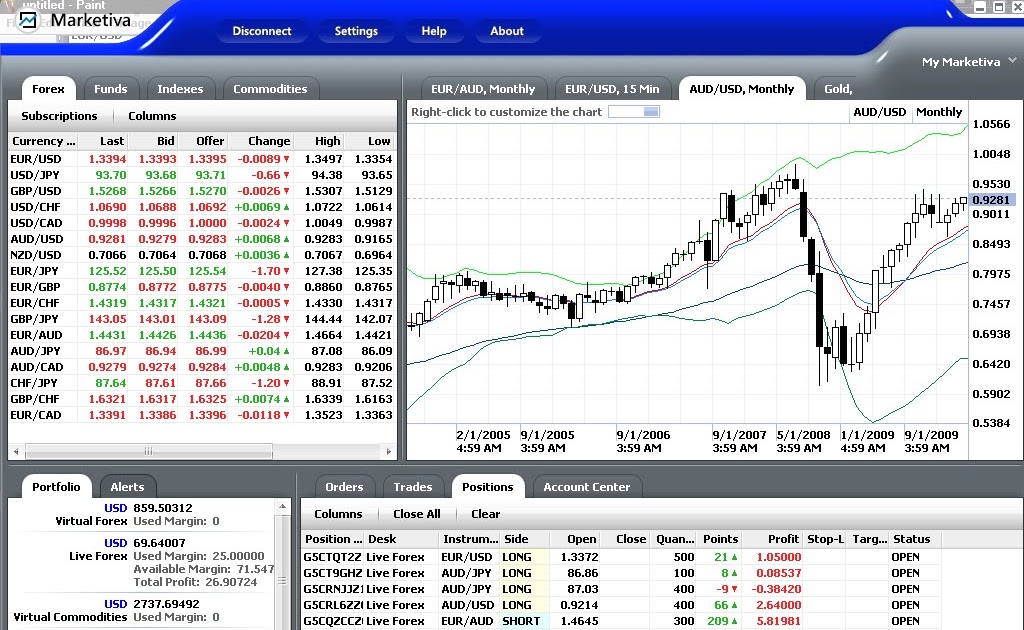Click right arrow of quotes horizontal scrollbar

click(x=389, y=451)
